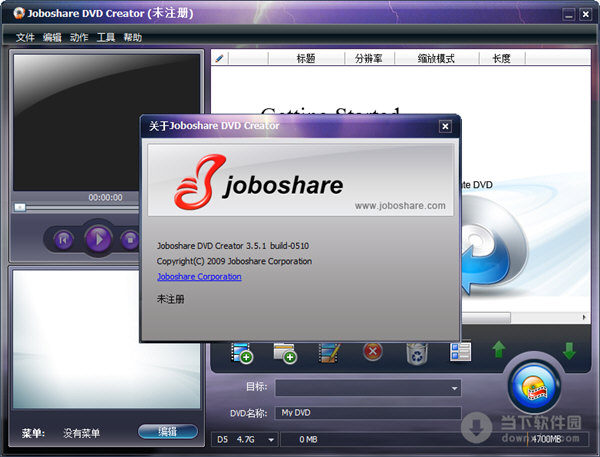Open the 工具 menu
600x457 pixels.
pyautogui.click(x=106, y=37)
